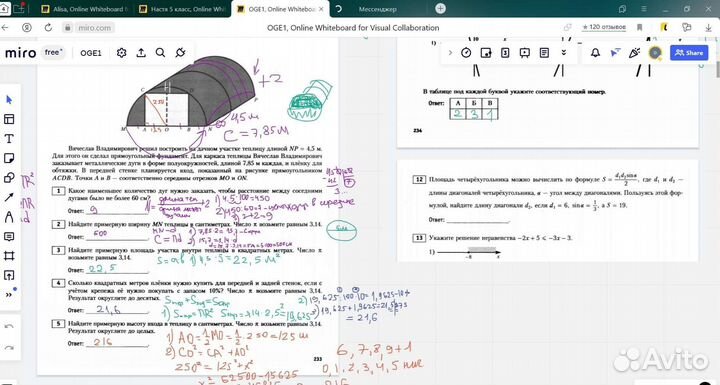This screenshot has width=720, height=385.
Task: Open the browser side panel icon in title bar
Action: coord(622,9)
